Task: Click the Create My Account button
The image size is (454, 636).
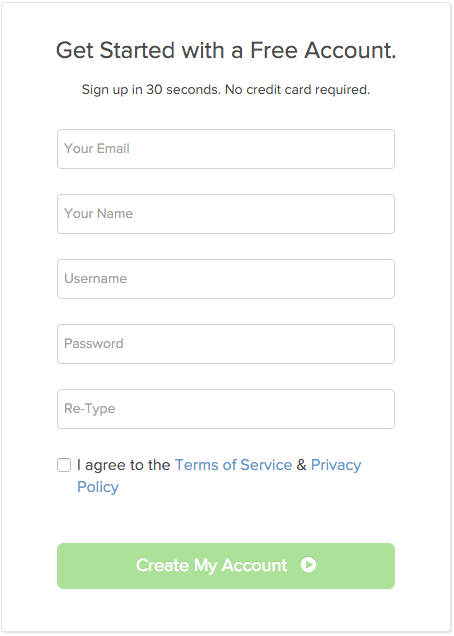Action: click(226, 566)
